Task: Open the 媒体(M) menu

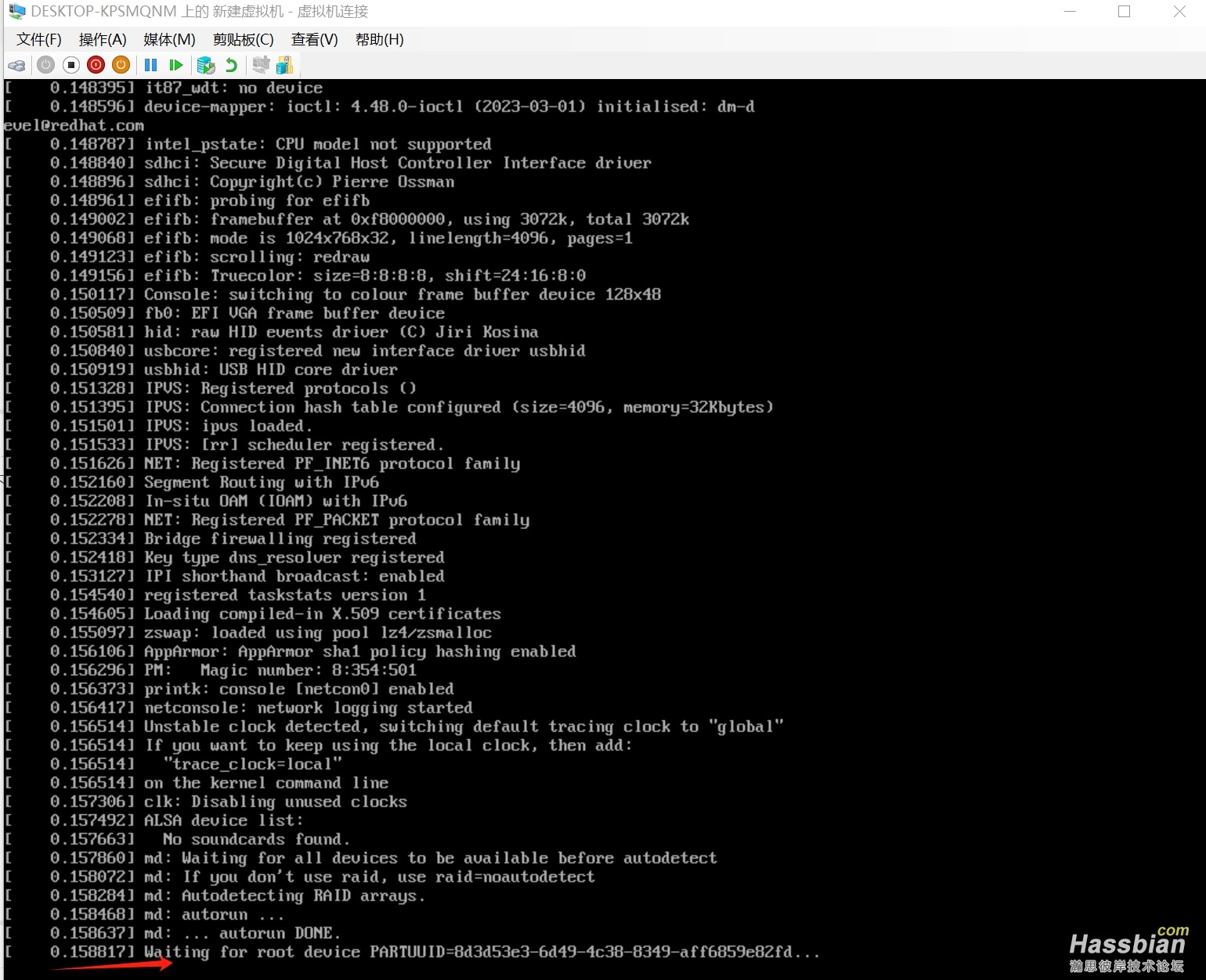Action: click(x=169, y=39)
